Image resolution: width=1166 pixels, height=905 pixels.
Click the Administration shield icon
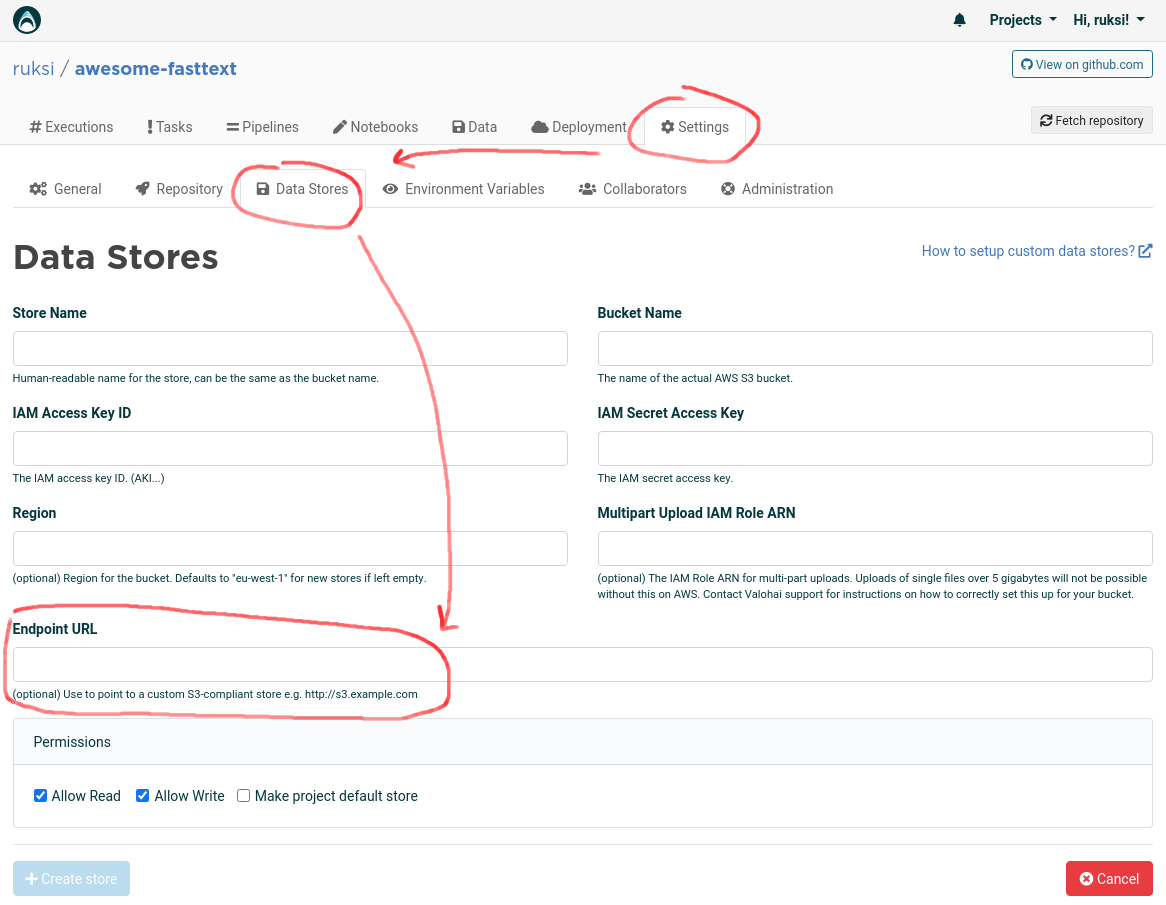pos(728,189)
